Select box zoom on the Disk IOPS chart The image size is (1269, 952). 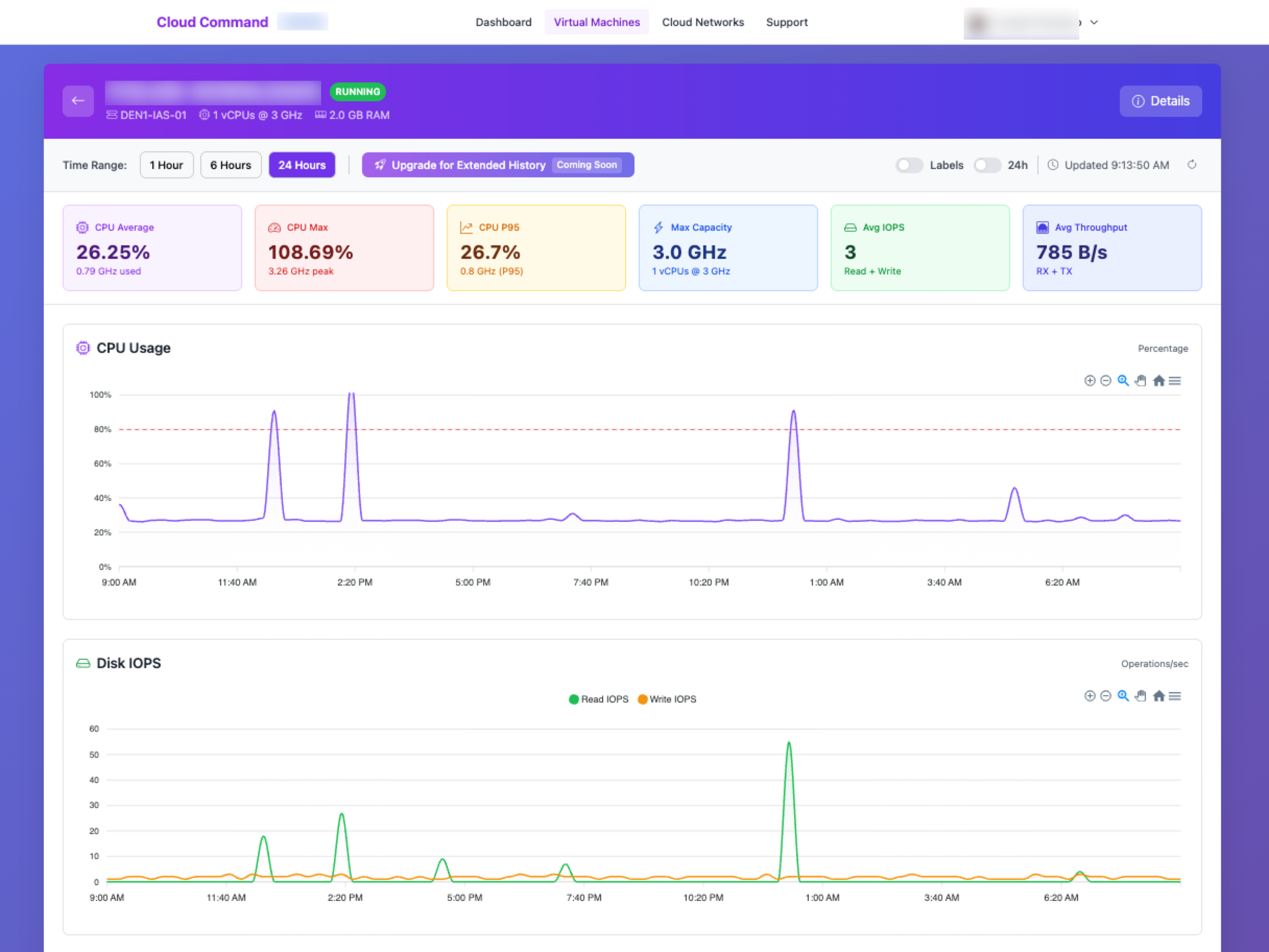coord(1124,696)
